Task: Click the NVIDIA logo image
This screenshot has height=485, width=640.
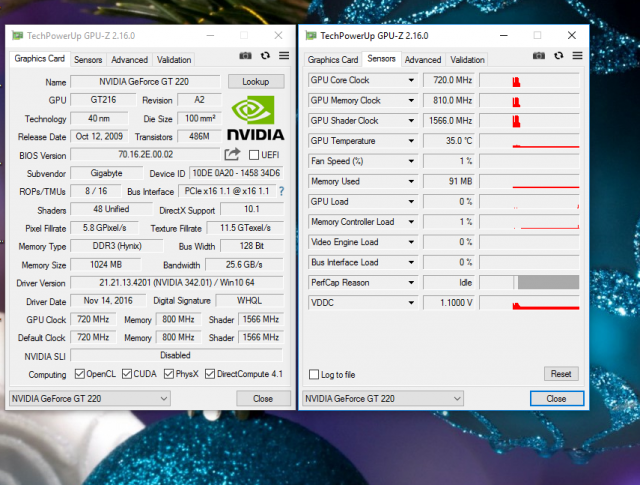Action: (255, 118)
